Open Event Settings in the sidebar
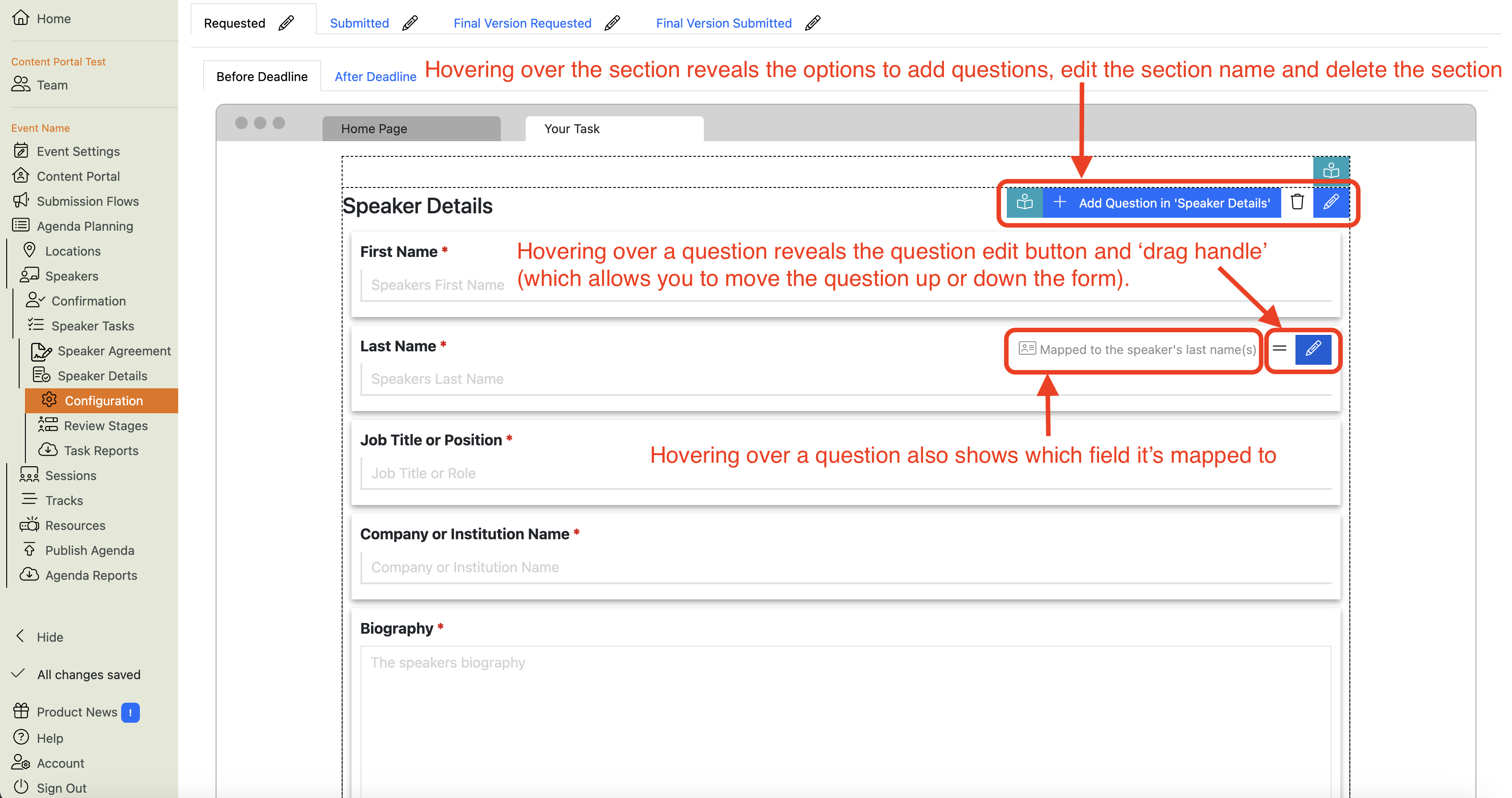Image resolution: width=1512 pixels, height=798 pixels. [x=66, y=151]
